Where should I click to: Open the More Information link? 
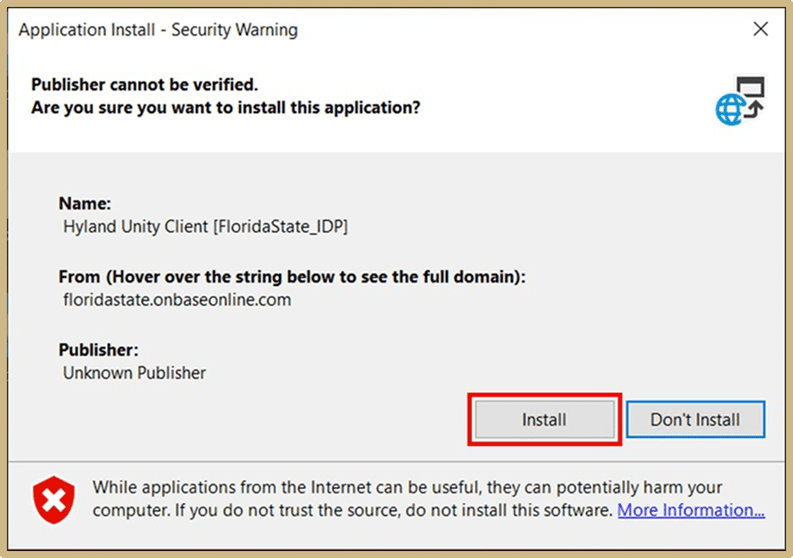click(x=691, y=510)
